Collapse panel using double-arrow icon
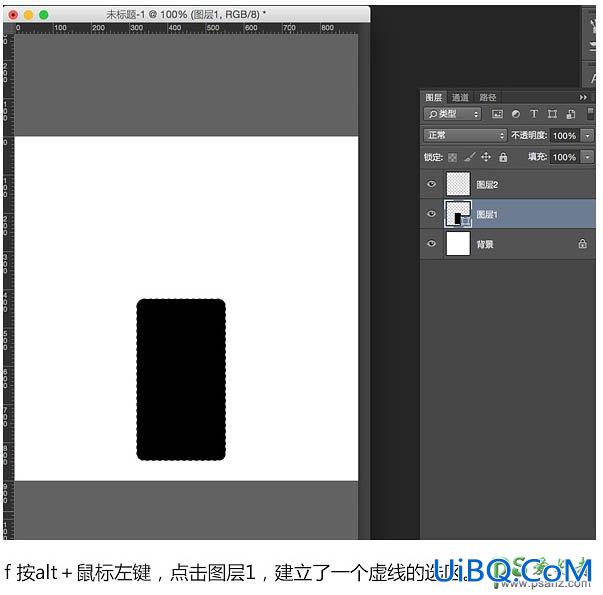603x595 pixels. pos(583,97)
